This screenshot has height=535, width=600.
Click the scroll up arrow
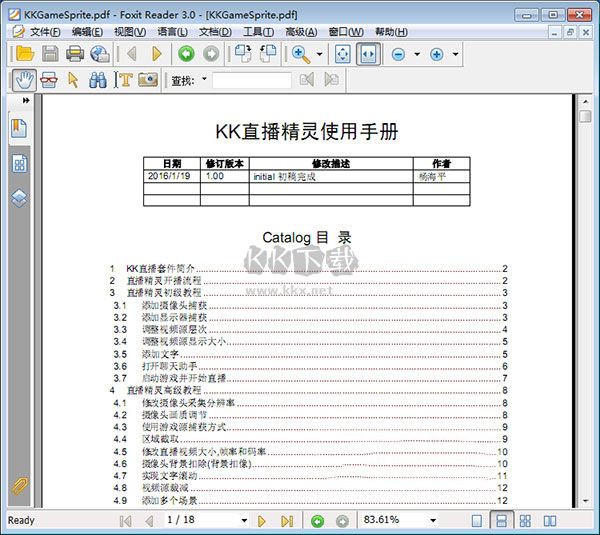click(x=585, y=101)
